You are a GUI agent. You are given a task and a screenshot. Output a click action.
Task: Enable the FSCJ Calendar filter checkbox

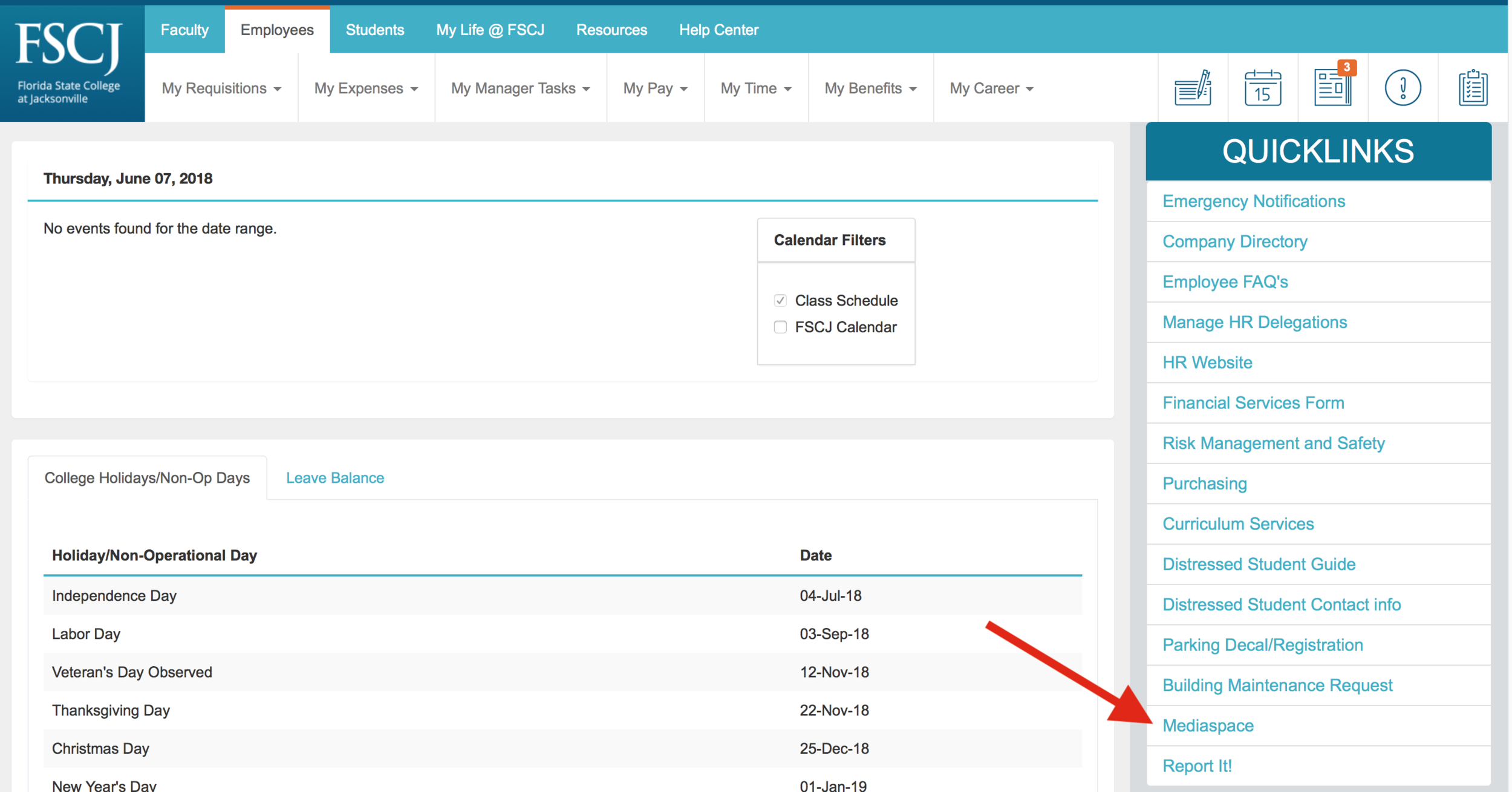coord(780,327)
